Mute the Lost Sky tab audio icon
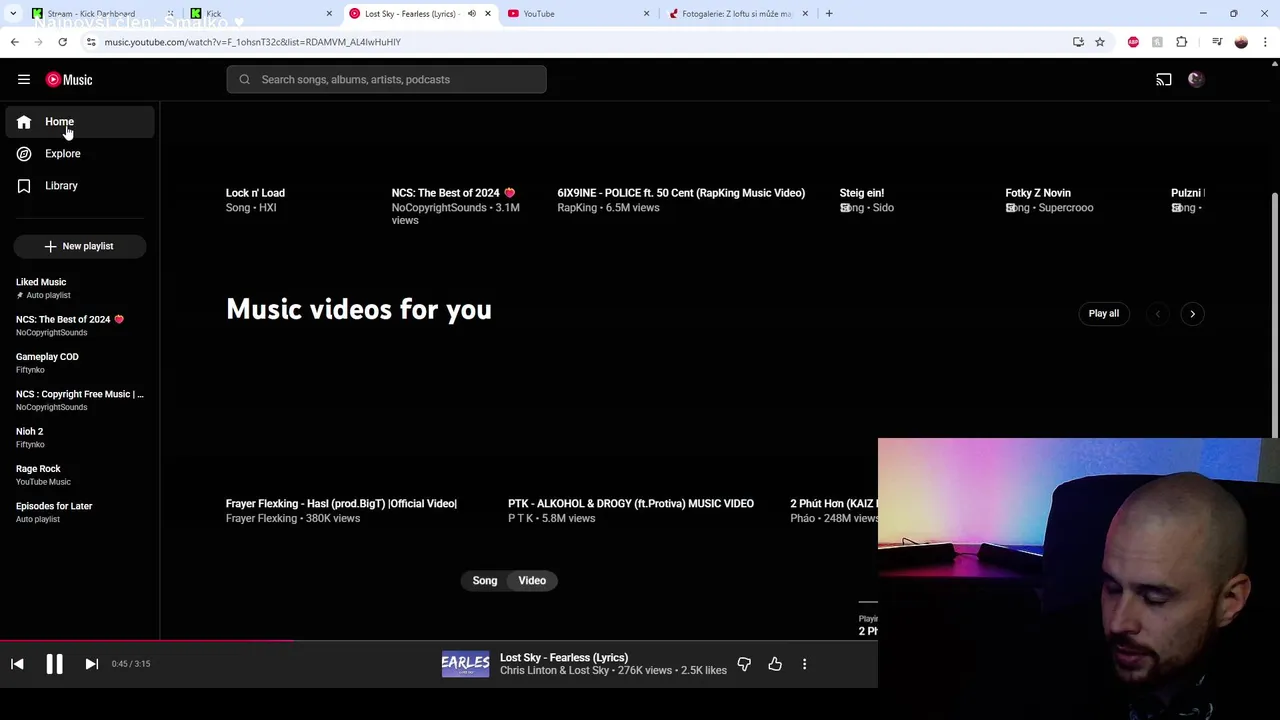 472,14
